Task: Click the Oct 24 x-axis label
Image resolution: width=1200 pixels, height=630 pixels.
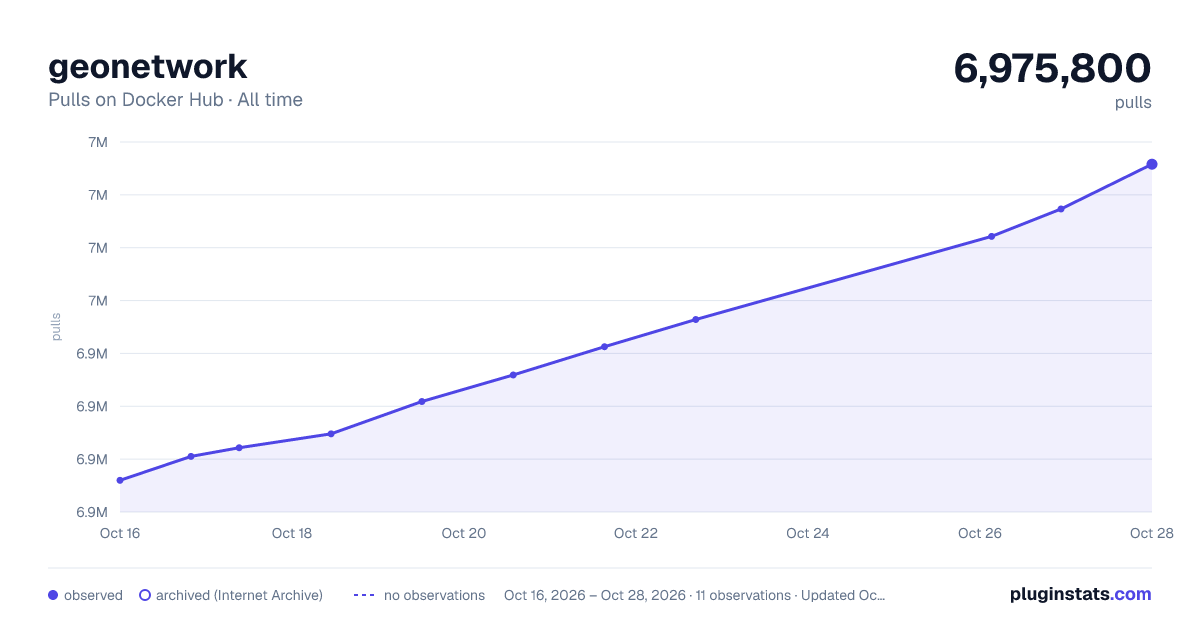Action: (808, 533)
